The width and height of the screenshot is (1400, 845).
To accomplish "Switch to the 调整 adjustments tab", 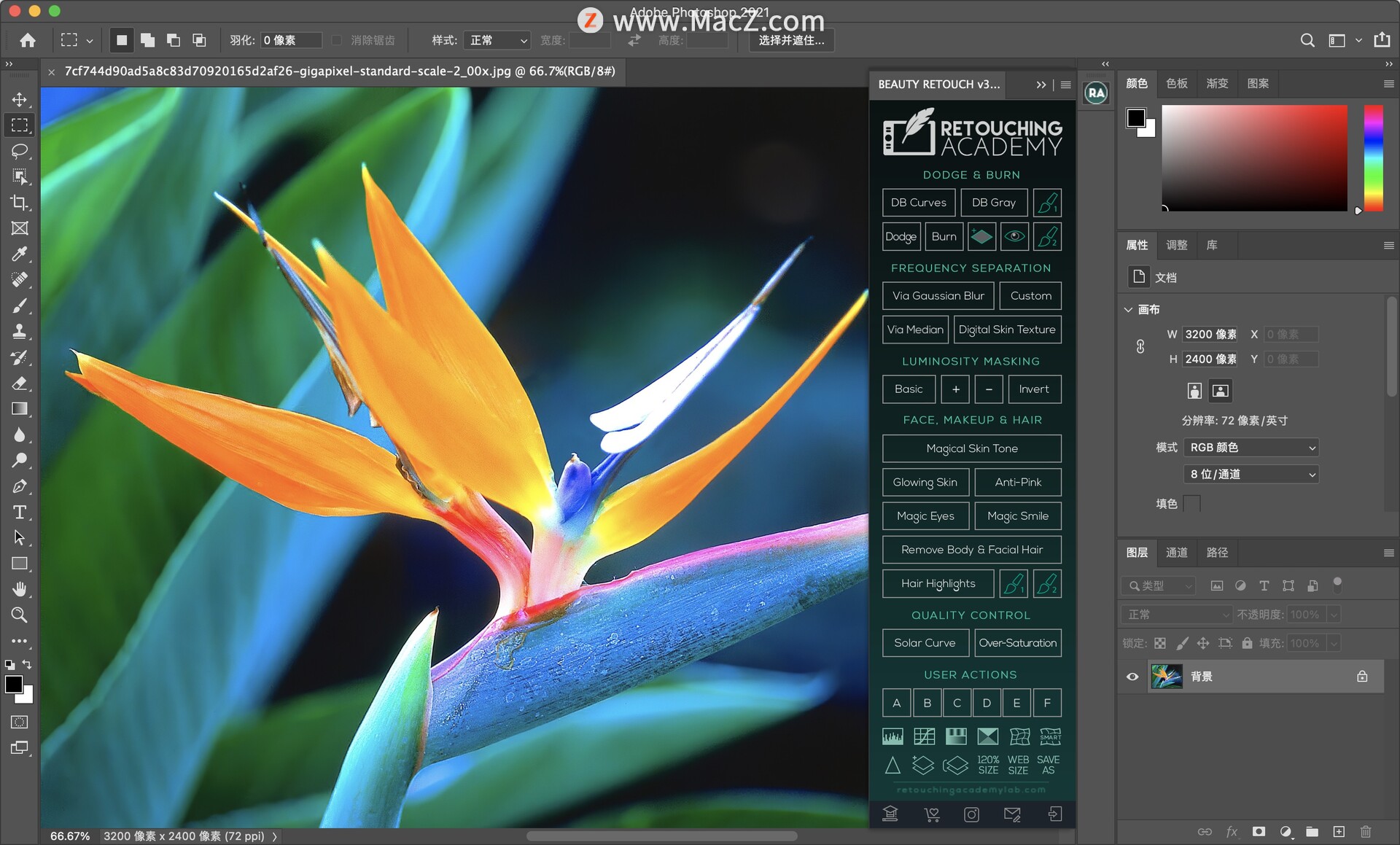I will [1176, 245].
